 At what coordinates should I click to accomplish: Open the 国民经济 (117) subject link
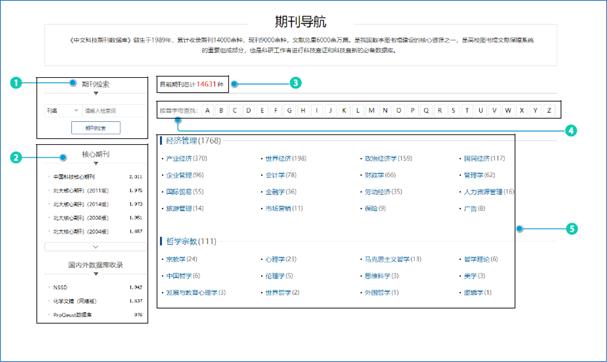(x=484, y=158)
